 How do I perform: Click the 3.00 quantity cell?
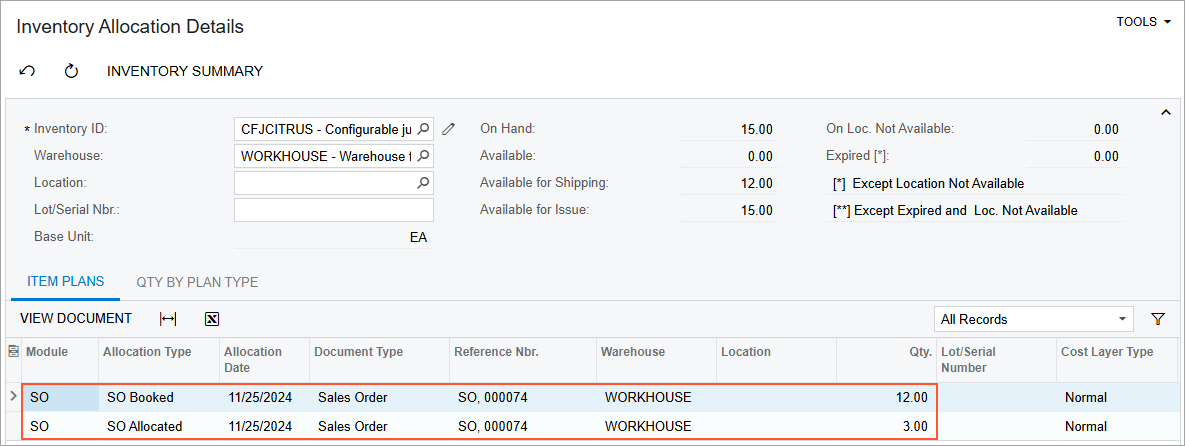[886, 426]
